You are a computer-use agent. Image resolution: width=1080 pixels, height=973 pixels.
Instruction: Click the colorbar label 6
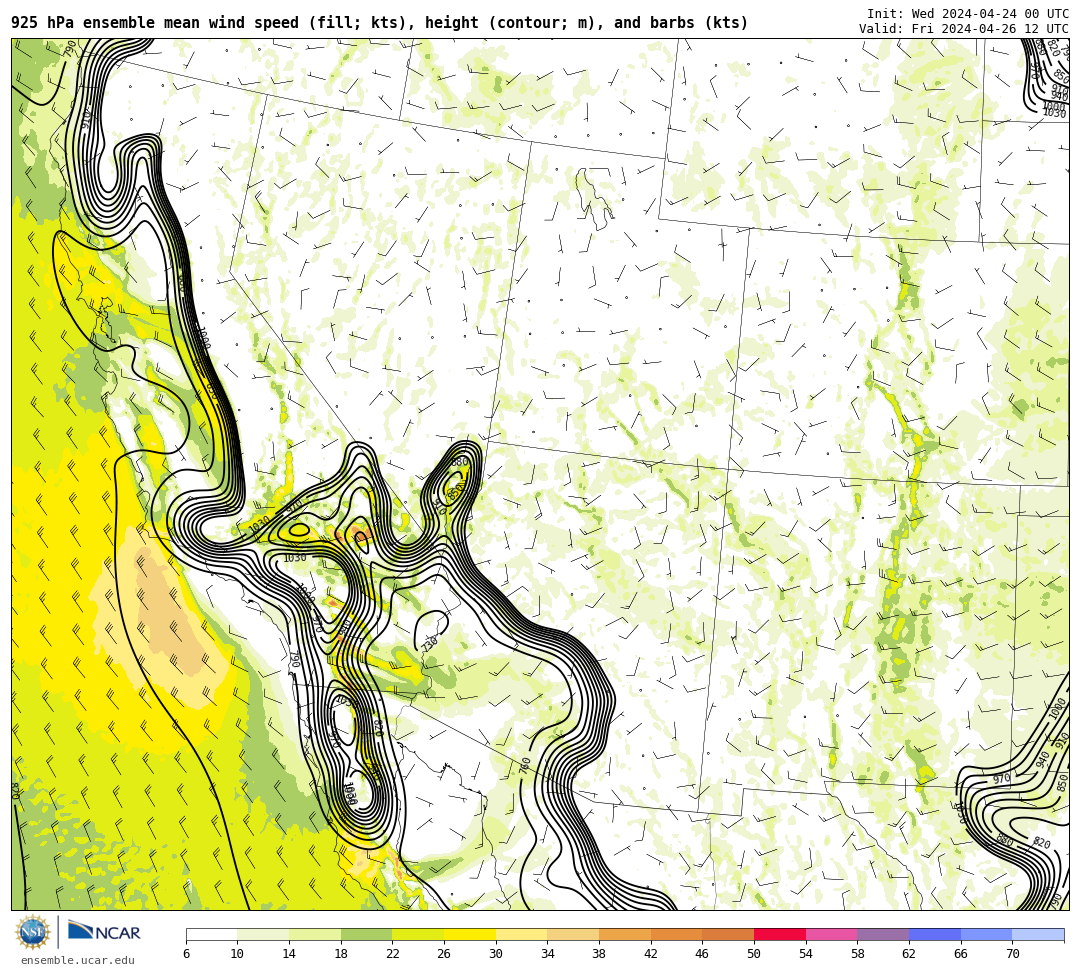[187, 954]
